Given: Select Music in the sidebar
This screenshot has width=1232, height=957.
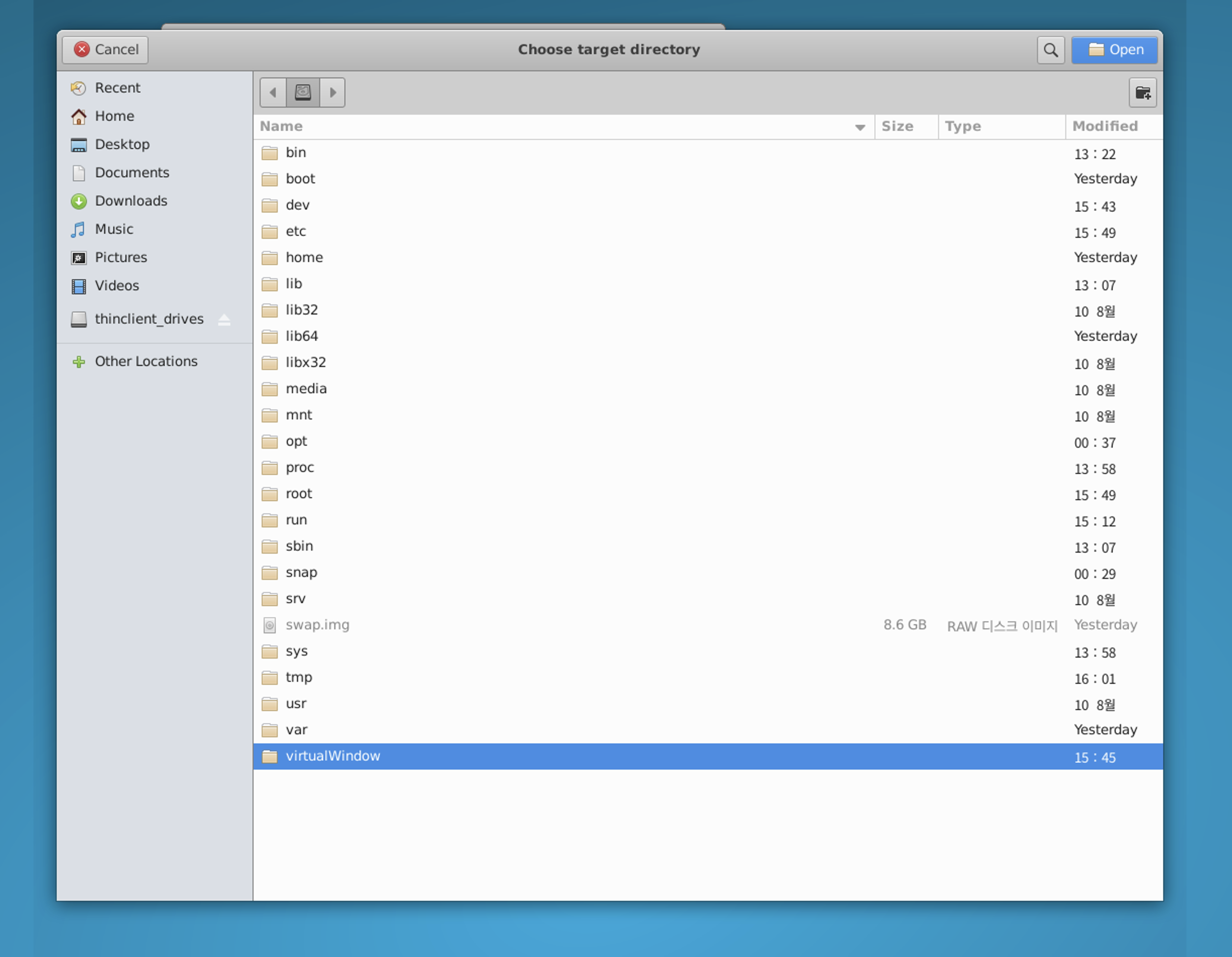Looking at the screenshot, I should (114, 229).
